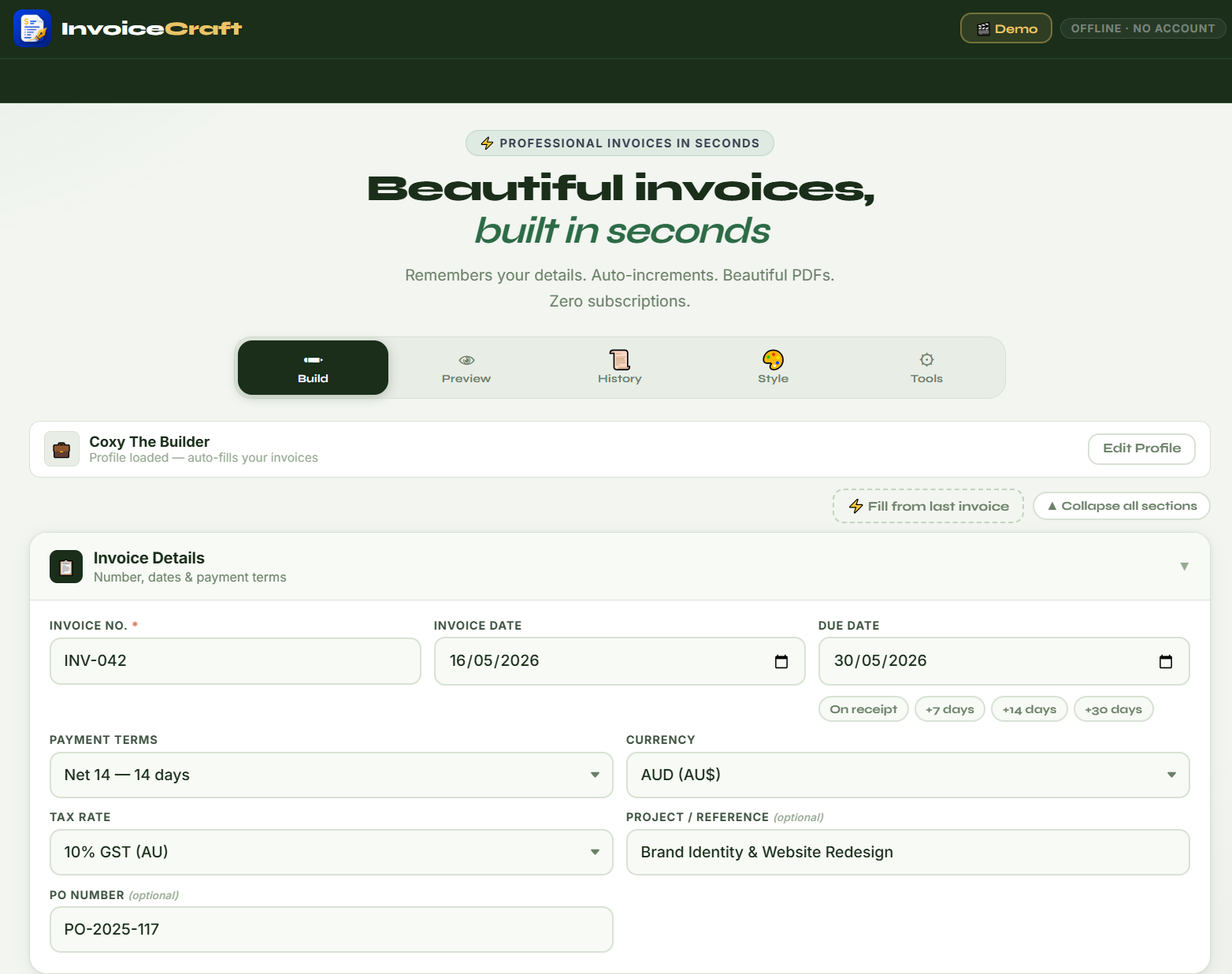Click the InvoiceCraft brand name

click(x=151, y=28)
